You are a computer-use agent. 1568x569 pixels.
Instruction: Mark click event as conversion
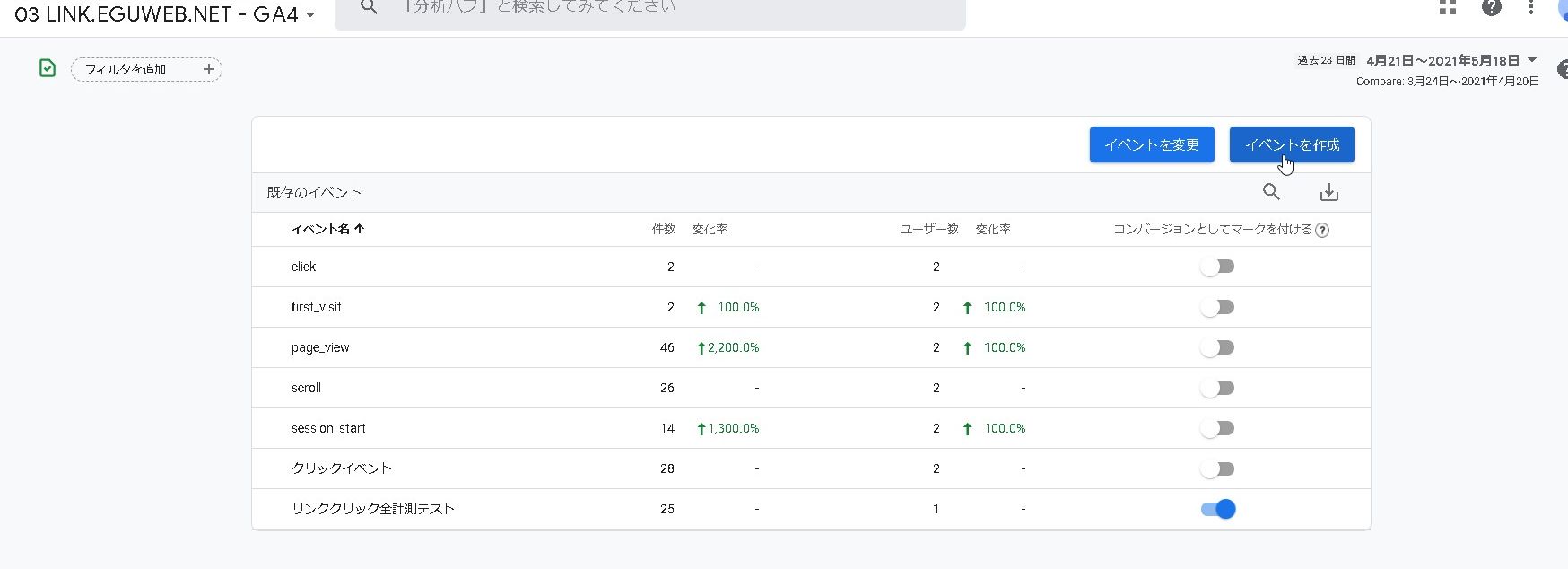click(1217, 267)
